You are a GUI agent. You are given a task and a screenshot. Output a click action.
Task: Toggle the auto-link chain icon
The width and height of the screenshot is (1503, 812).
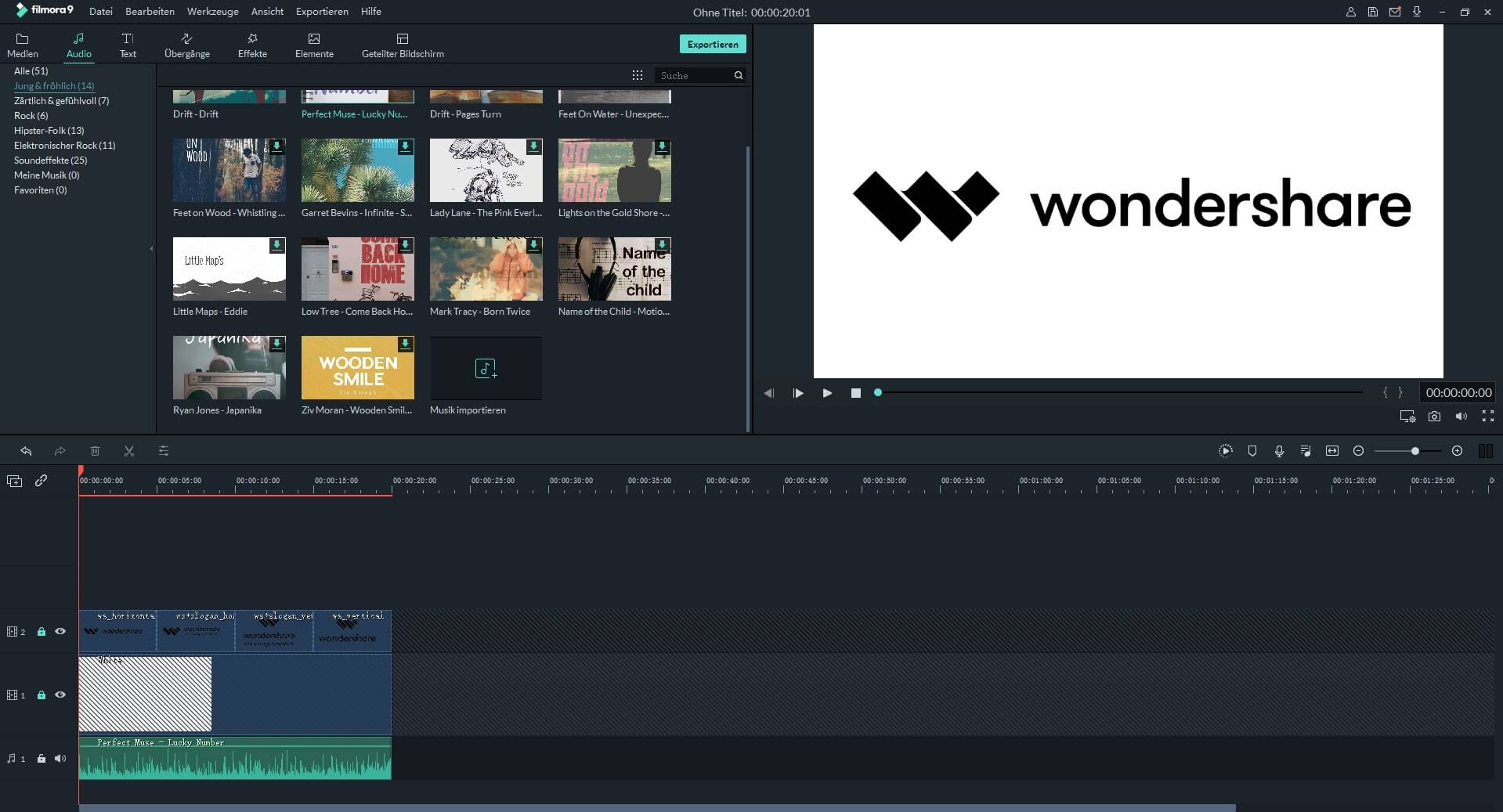coord(41,481)
